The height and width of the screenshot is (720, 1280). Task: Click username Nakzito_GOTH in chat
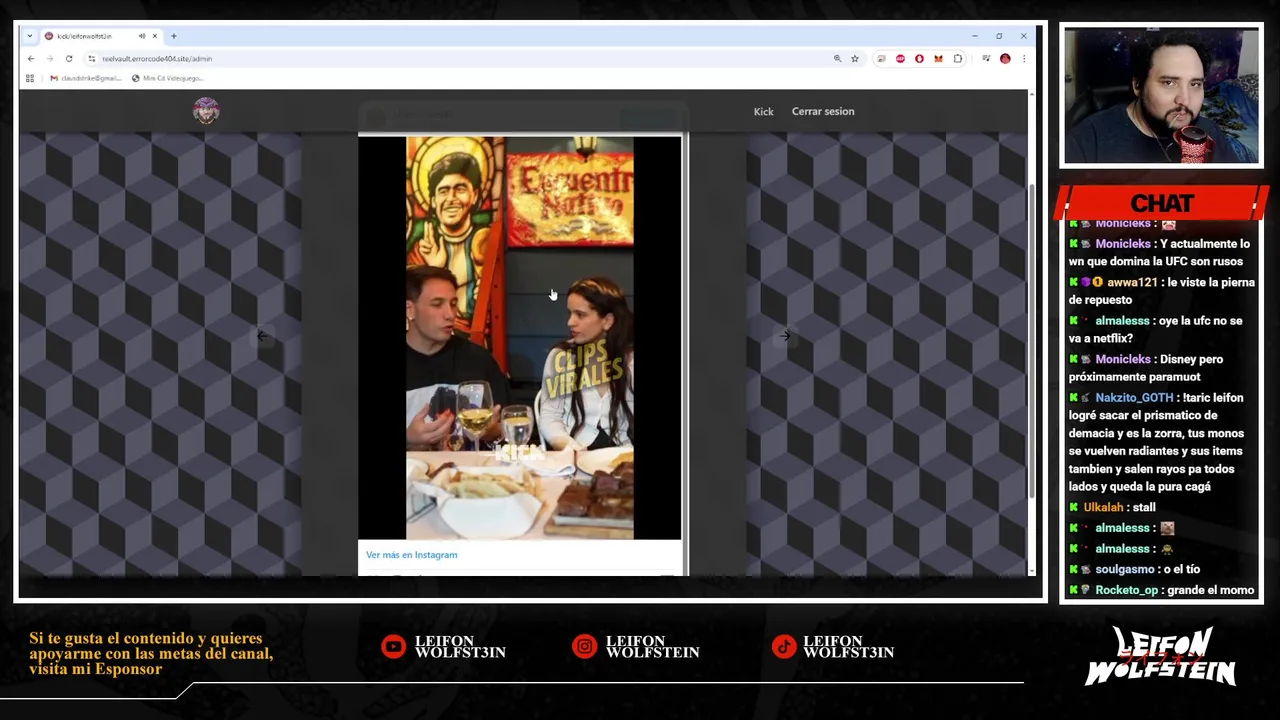(x=1134, y=398)
